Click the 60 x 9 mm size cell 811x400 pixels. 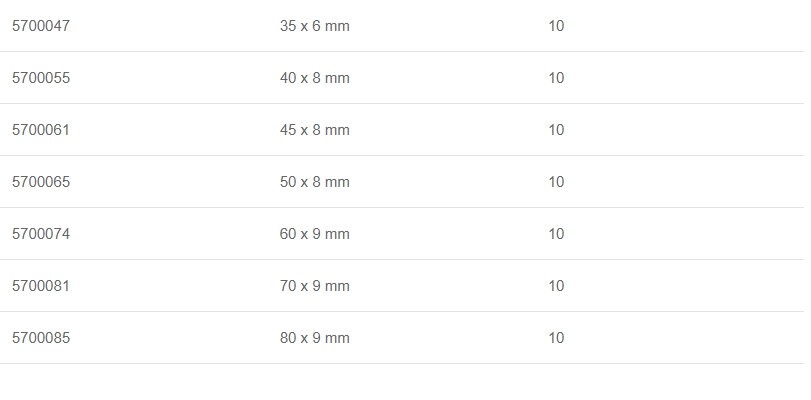pyautogui.click(x=314, y=234)
